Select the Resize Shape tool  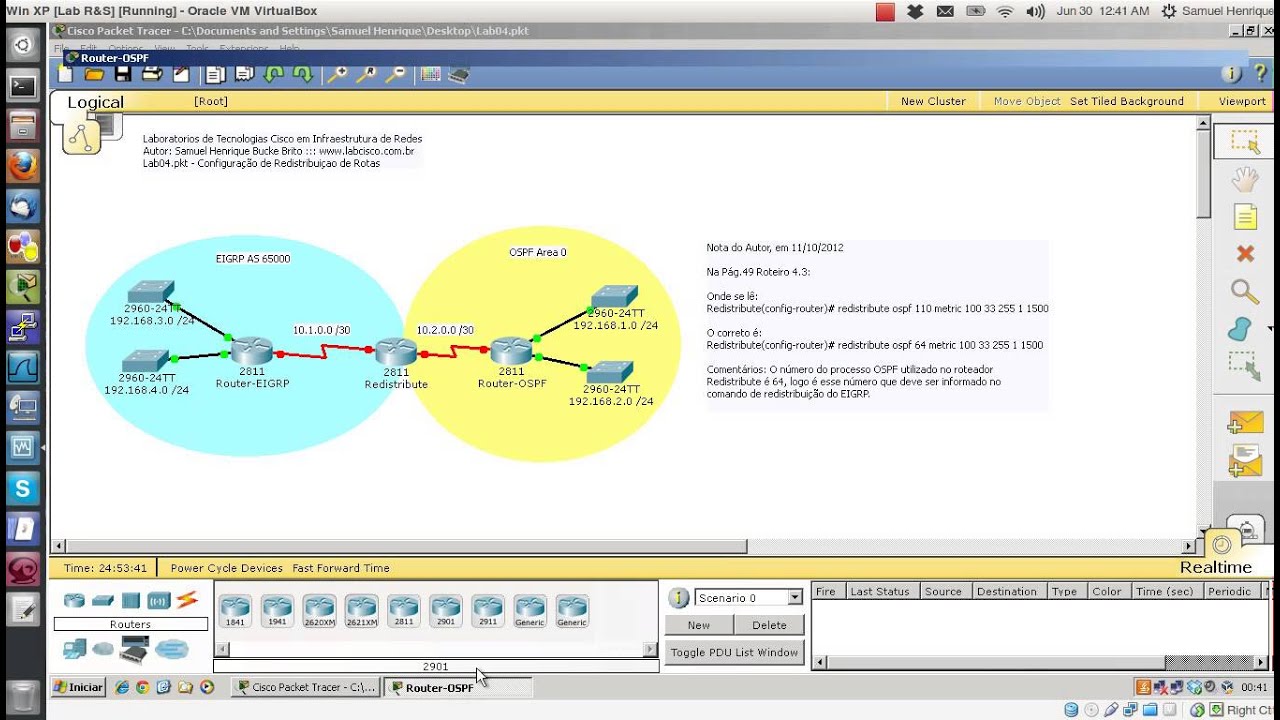[x=1244, y=366]
